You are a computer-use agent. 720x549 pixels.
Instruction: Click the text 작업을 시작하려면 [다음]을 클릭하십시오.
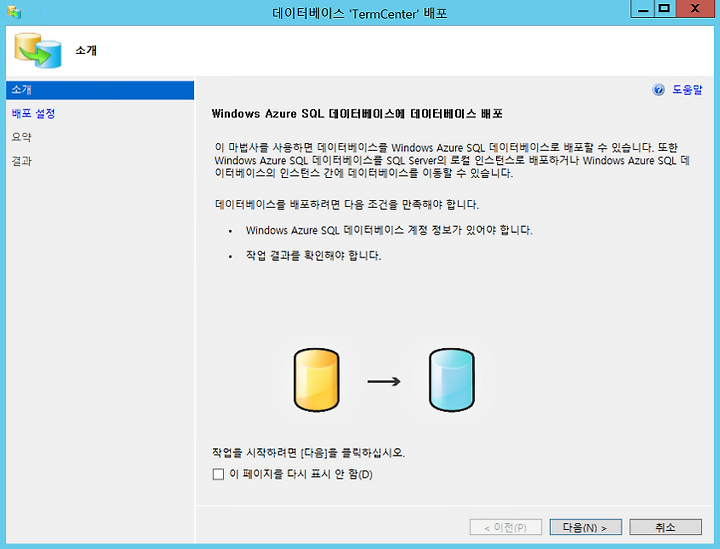click(308, 453)
